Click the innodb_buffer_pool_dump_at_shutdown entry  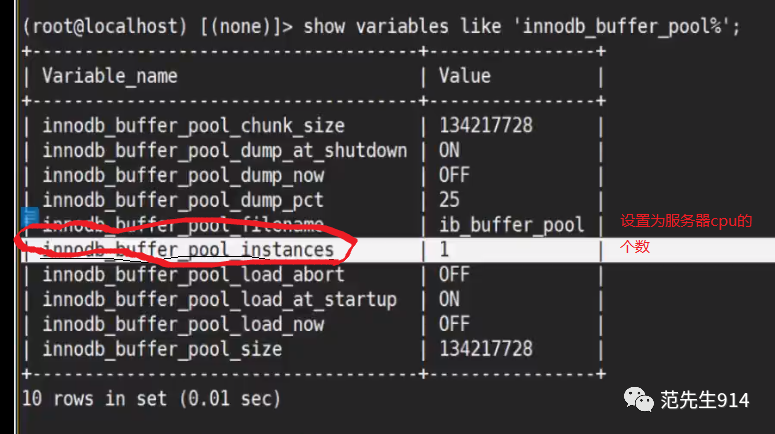coord(225,151)
